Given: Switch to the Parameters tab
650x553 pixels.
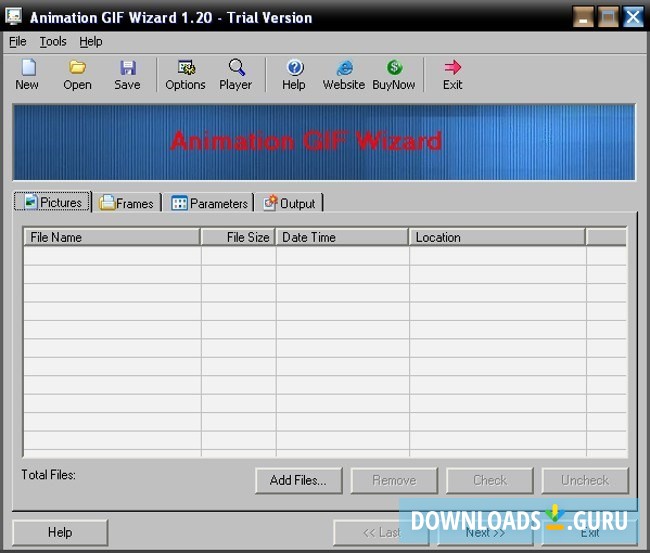Looking at the screenshot, I should 209,203.
